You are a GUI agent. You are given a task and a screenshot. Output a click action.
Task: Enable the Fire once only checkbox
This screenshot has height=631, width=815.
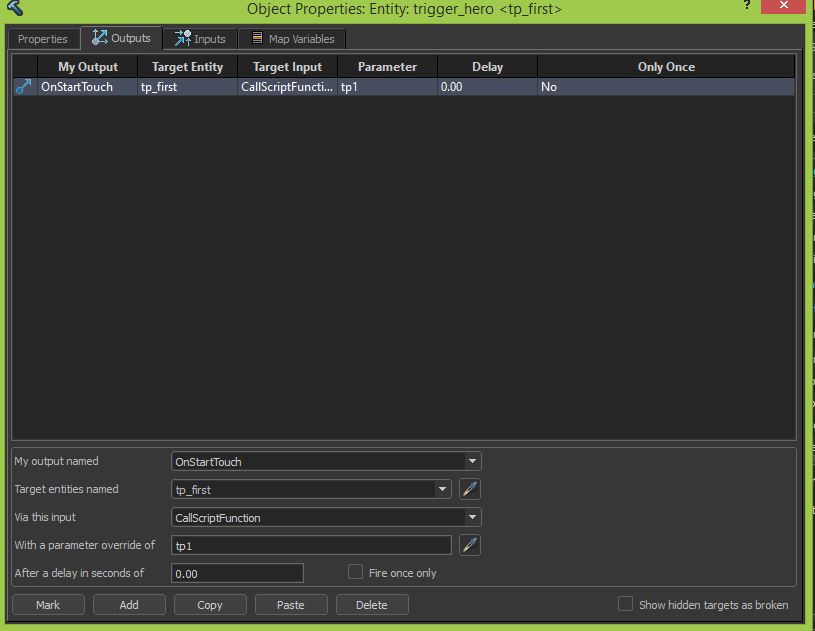point(355,572)
